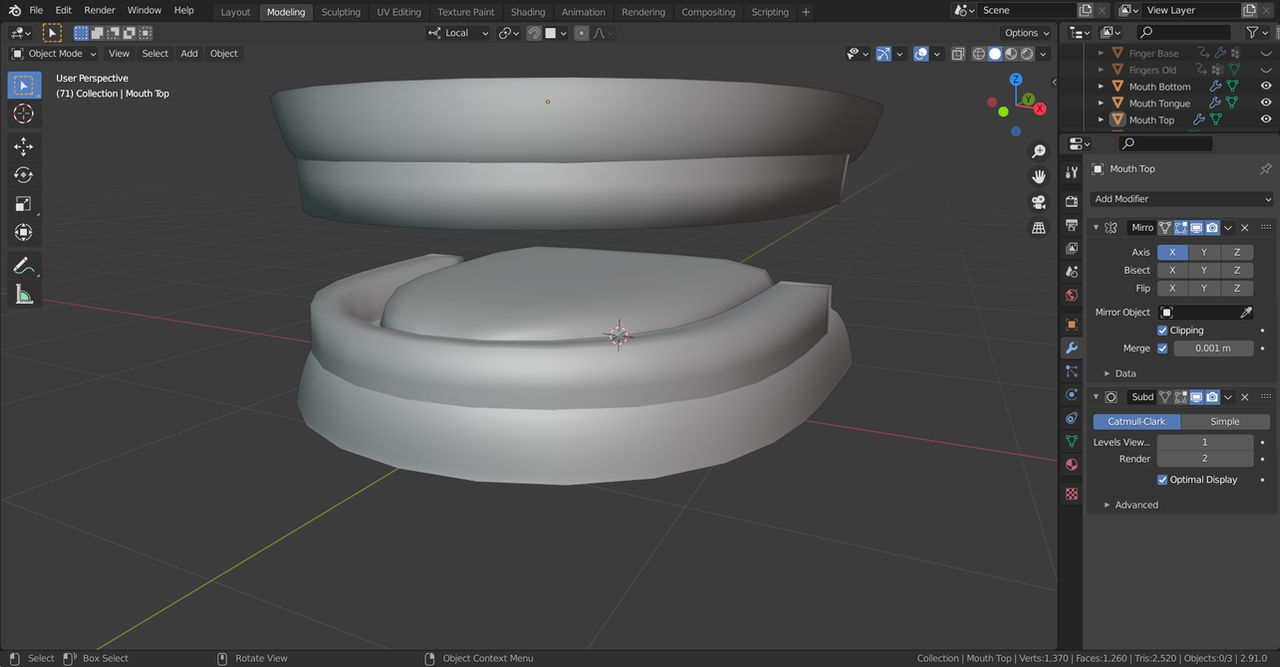Uncheck the Optimal Display checkbox
Viewport: 1280px width, 667px height.
pos(1162,480)
